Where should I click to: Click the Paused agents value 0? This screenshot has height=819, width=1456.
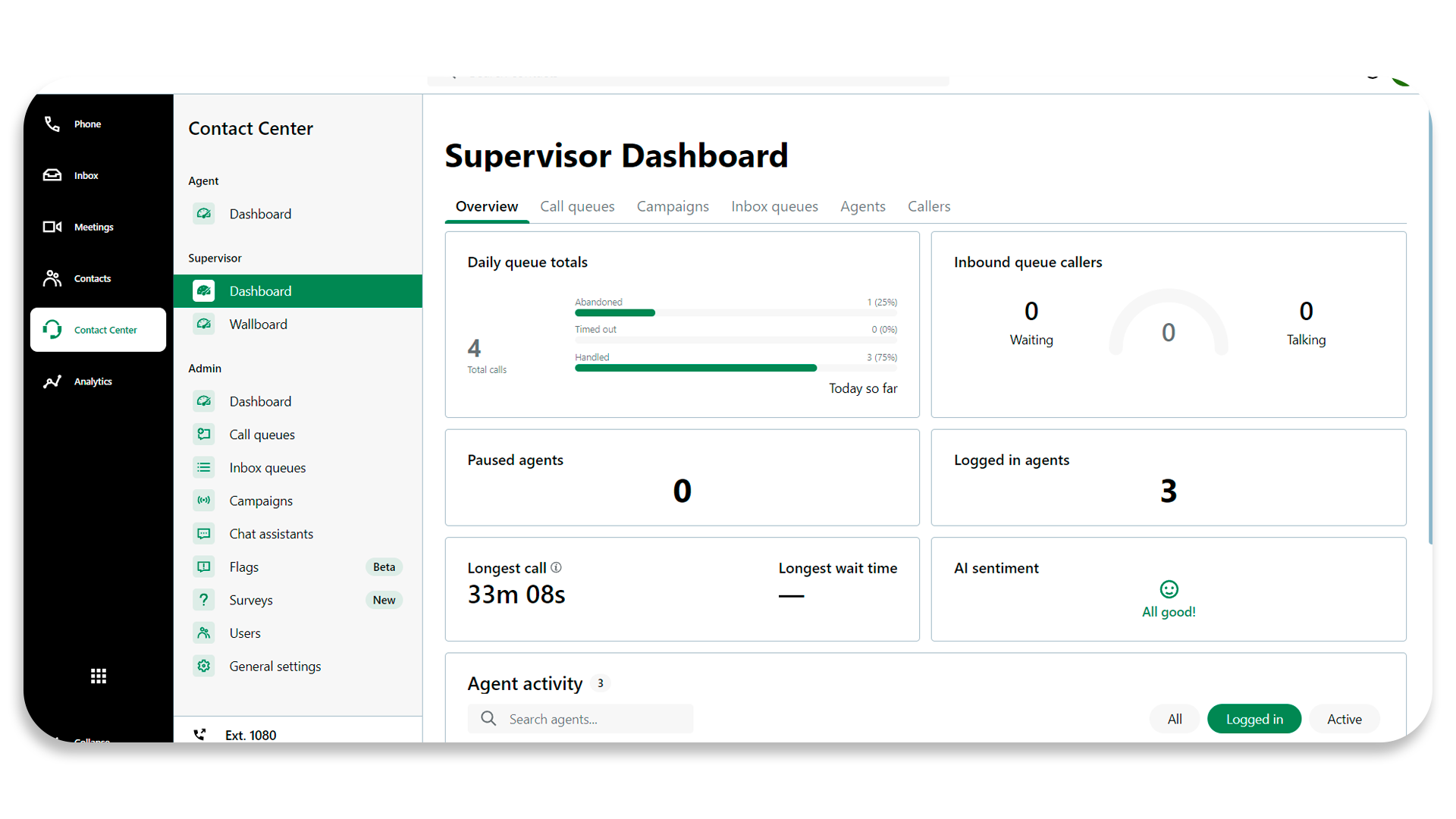coord(682,491)
